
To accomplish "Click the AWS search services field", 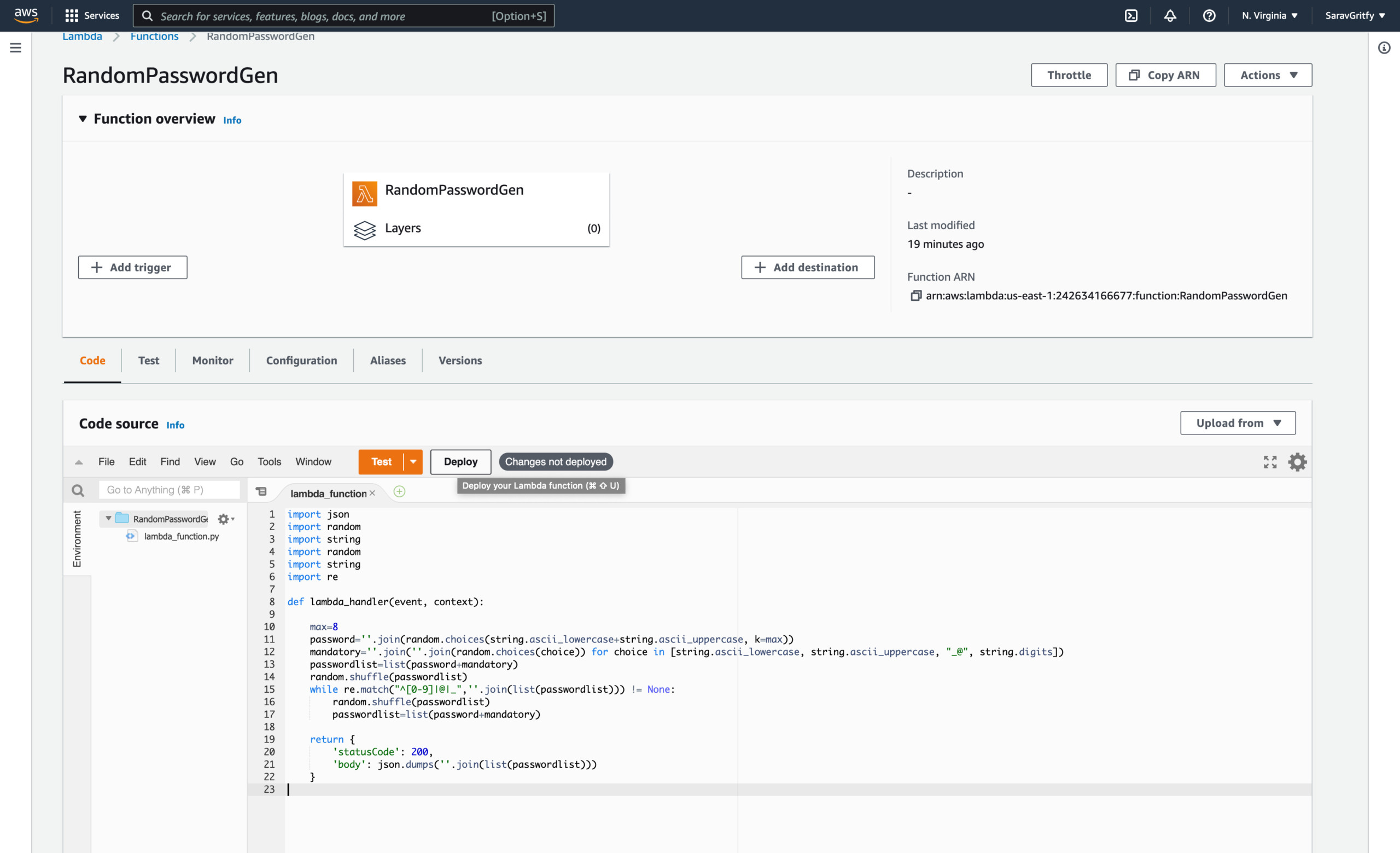I will coord(343,16).
